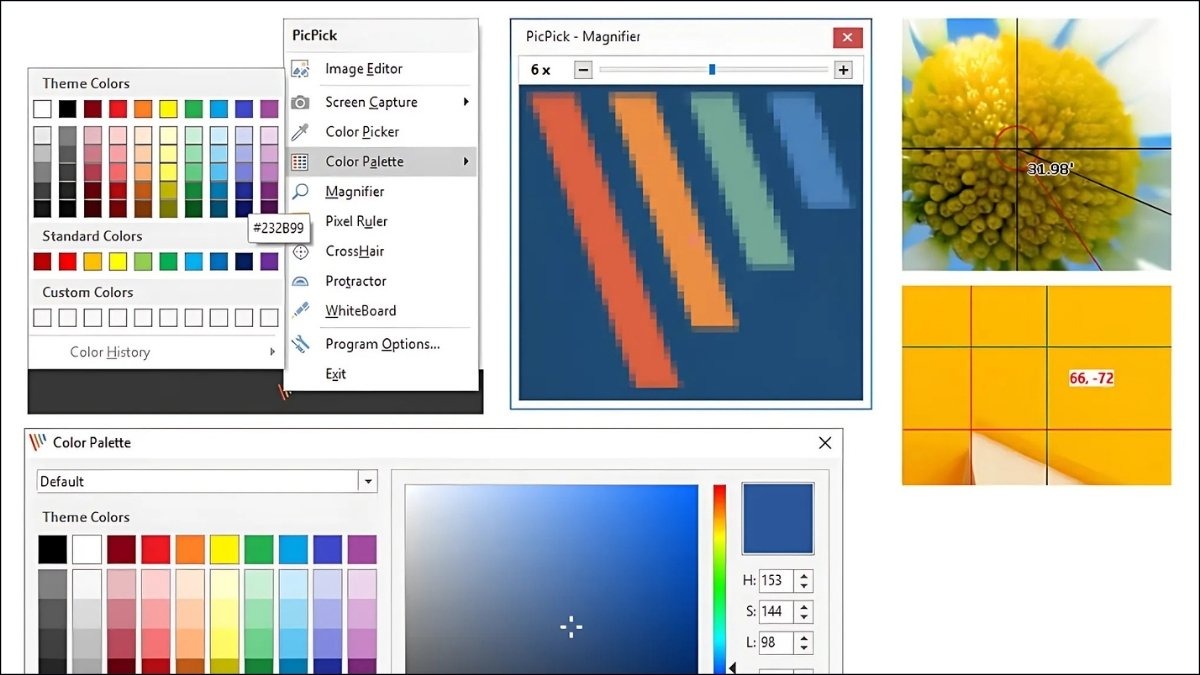Click the #232B99 color tooltip text
1200x675 pixels.
click(279, 228)
